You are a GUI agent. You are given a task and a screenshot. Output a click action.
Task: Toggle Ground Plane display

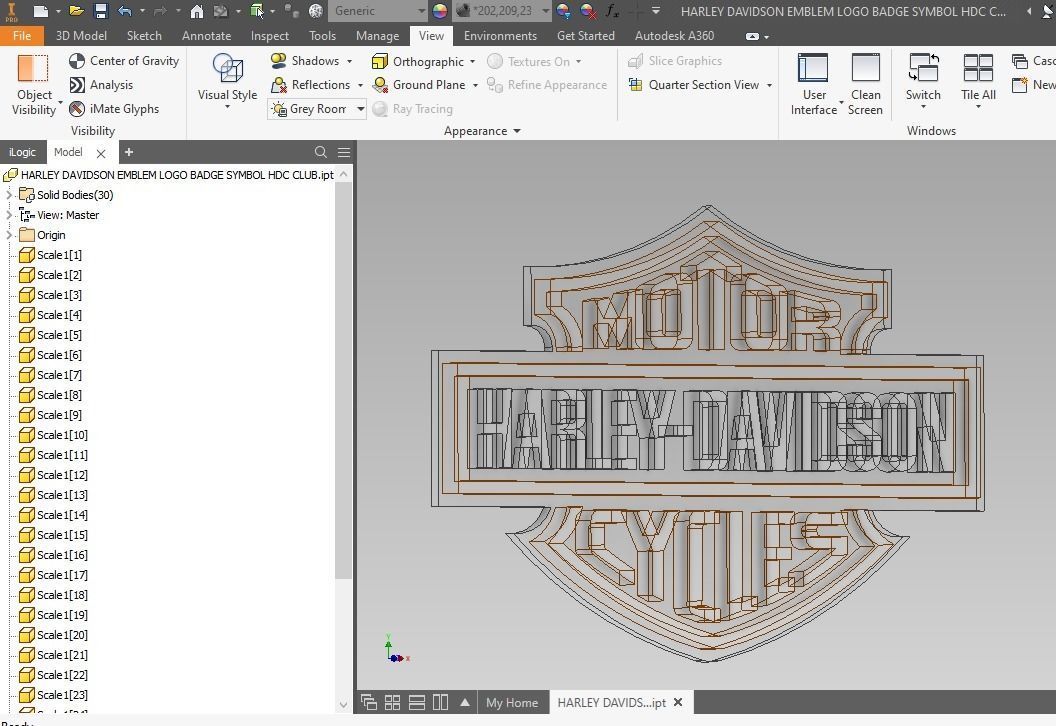tap(420, 85)
